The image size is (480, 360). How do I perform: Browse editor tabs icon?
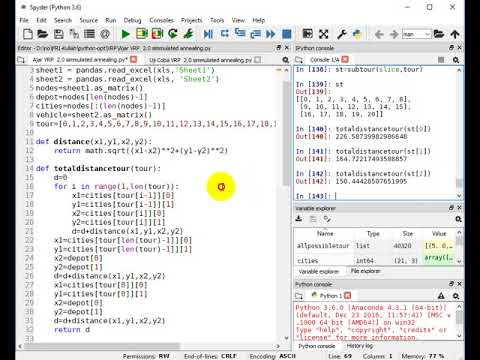(21, 60)
